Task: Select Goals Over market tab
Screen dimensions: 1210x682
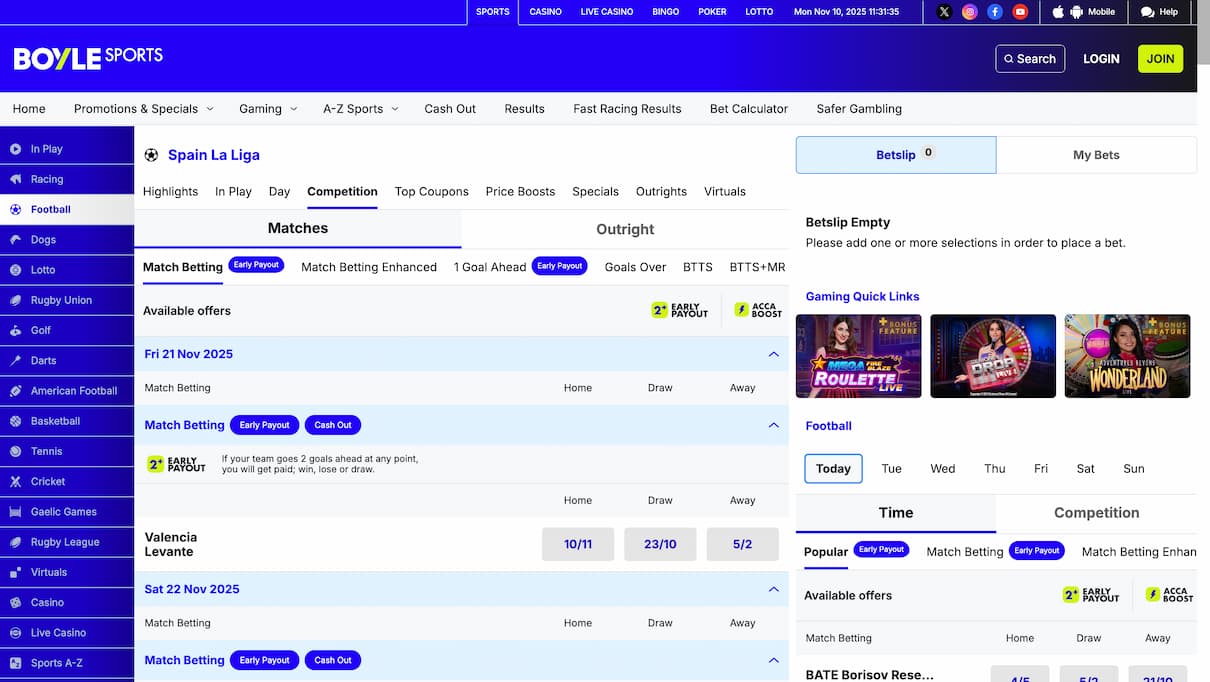Action: 635,267
